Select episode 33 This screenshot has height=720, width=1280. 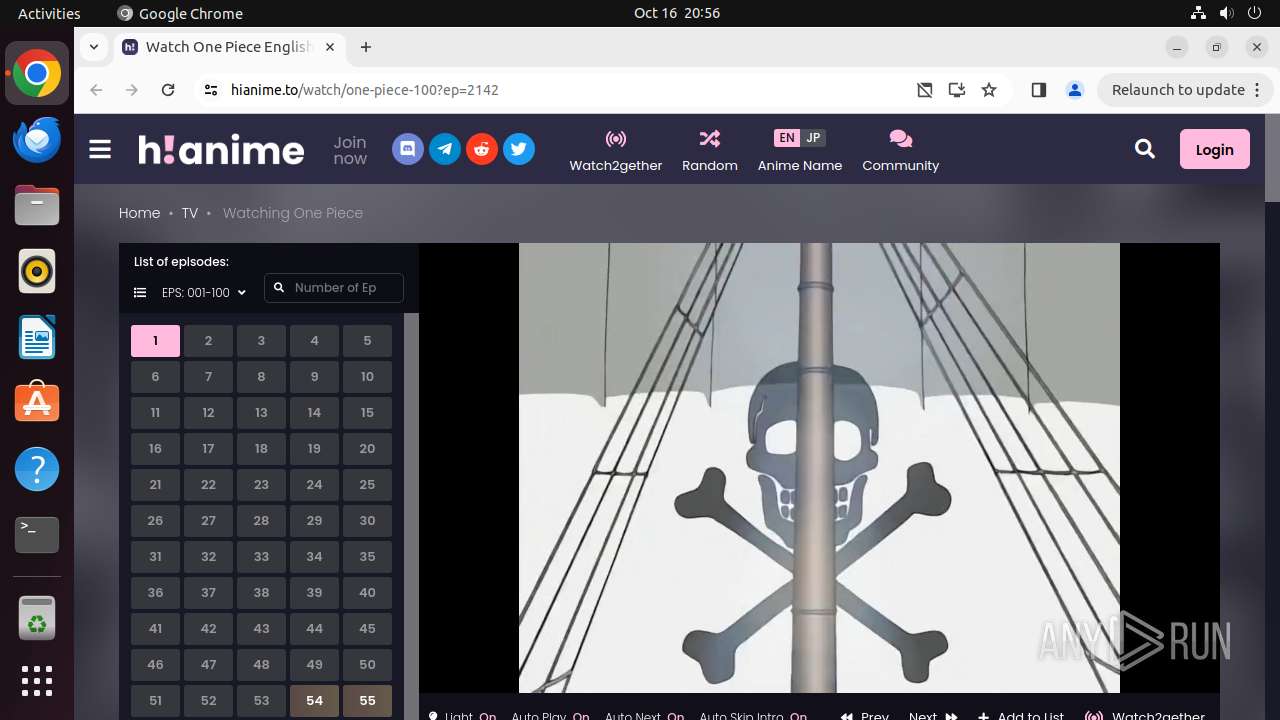pyautogui.click(x=261, y=557)
